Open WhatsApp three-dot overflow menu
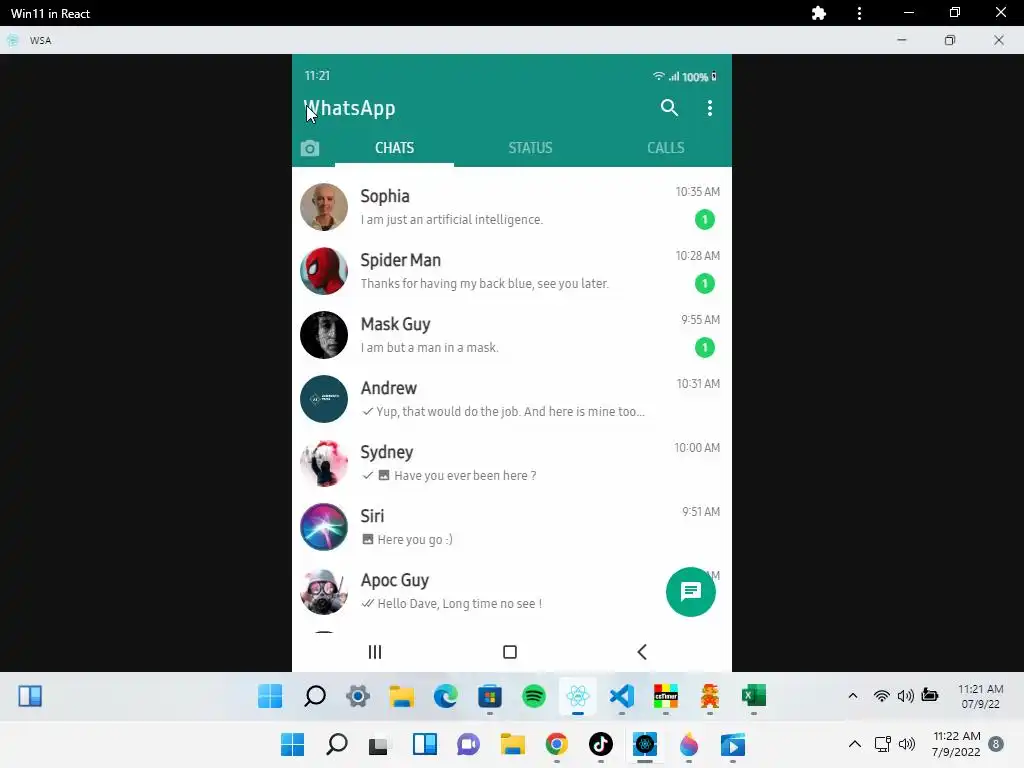1024x768 pixels. (x=710, y=108)
